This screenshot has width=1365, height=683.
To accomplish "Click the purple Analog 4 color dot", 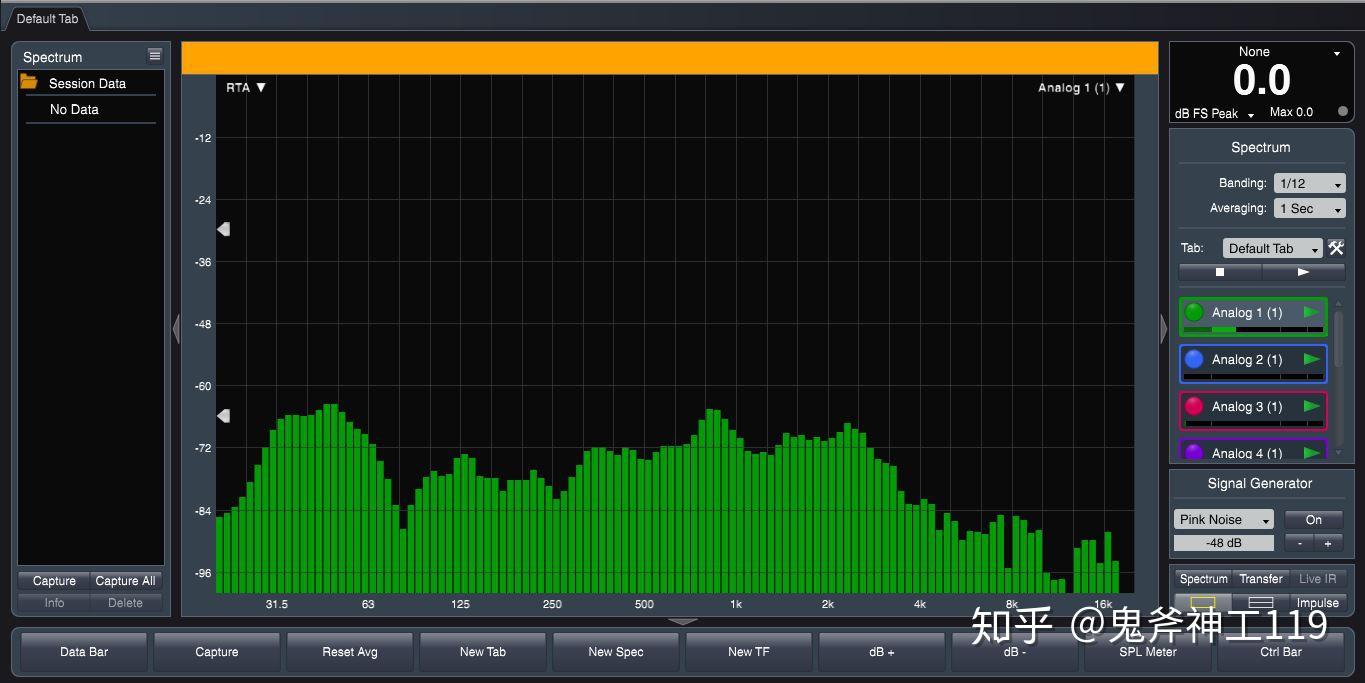I will (1194, 452).
